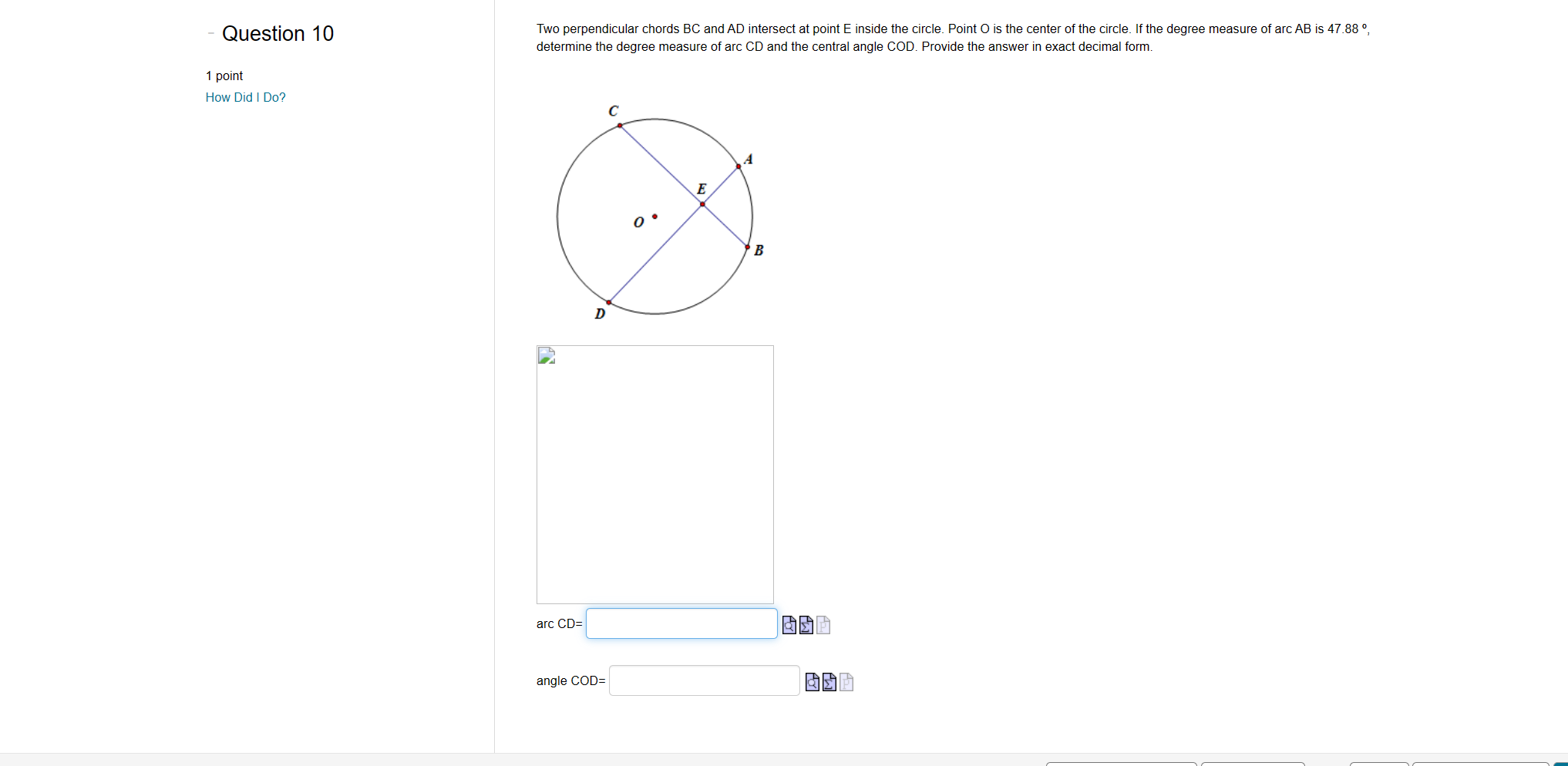
Task: Click the magnifier document icon nearest arc CD input
Action: pos(789,625)
